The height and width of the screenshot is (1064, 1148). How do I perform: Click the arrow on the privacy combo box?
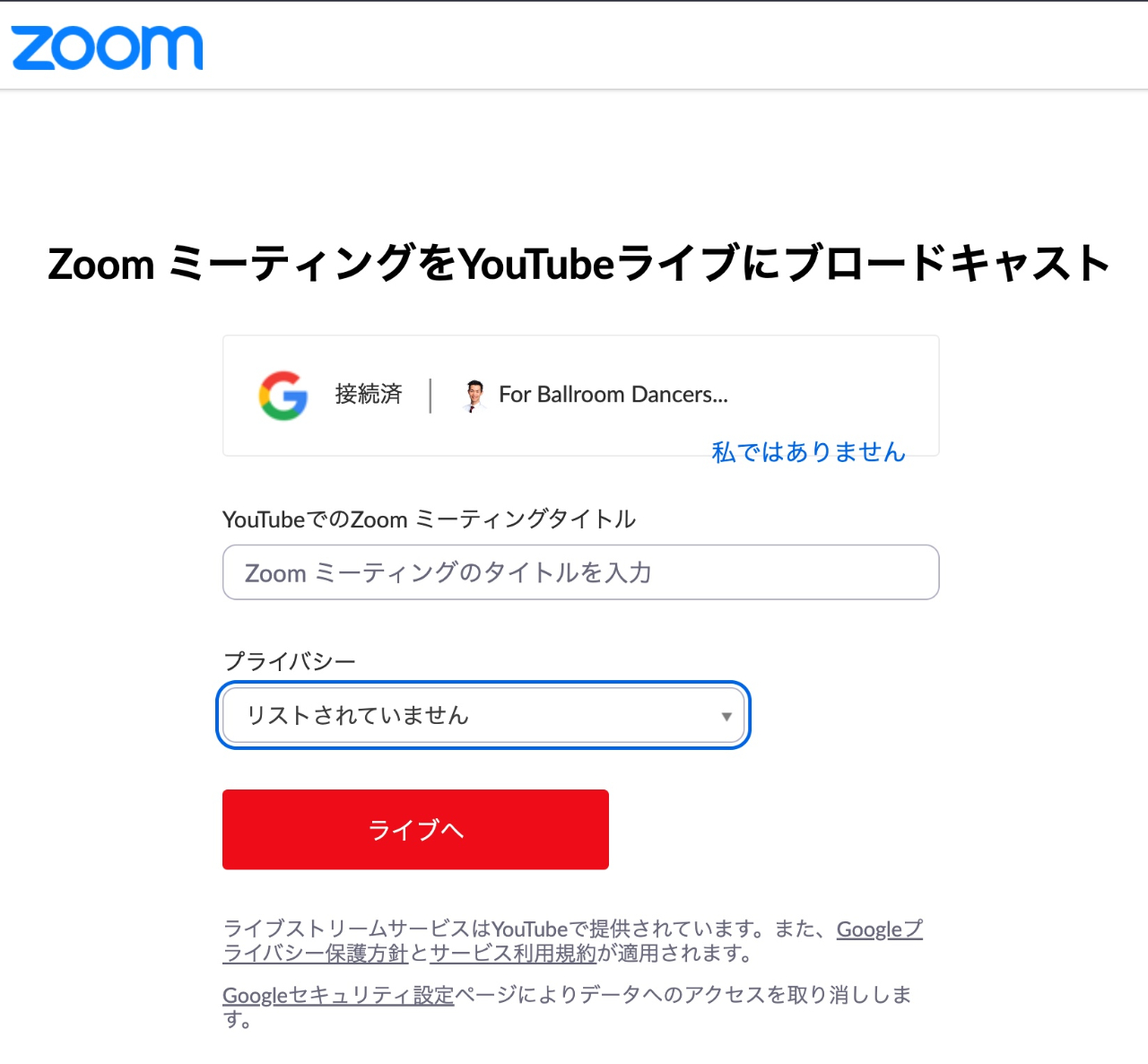(x=726, y=716)
